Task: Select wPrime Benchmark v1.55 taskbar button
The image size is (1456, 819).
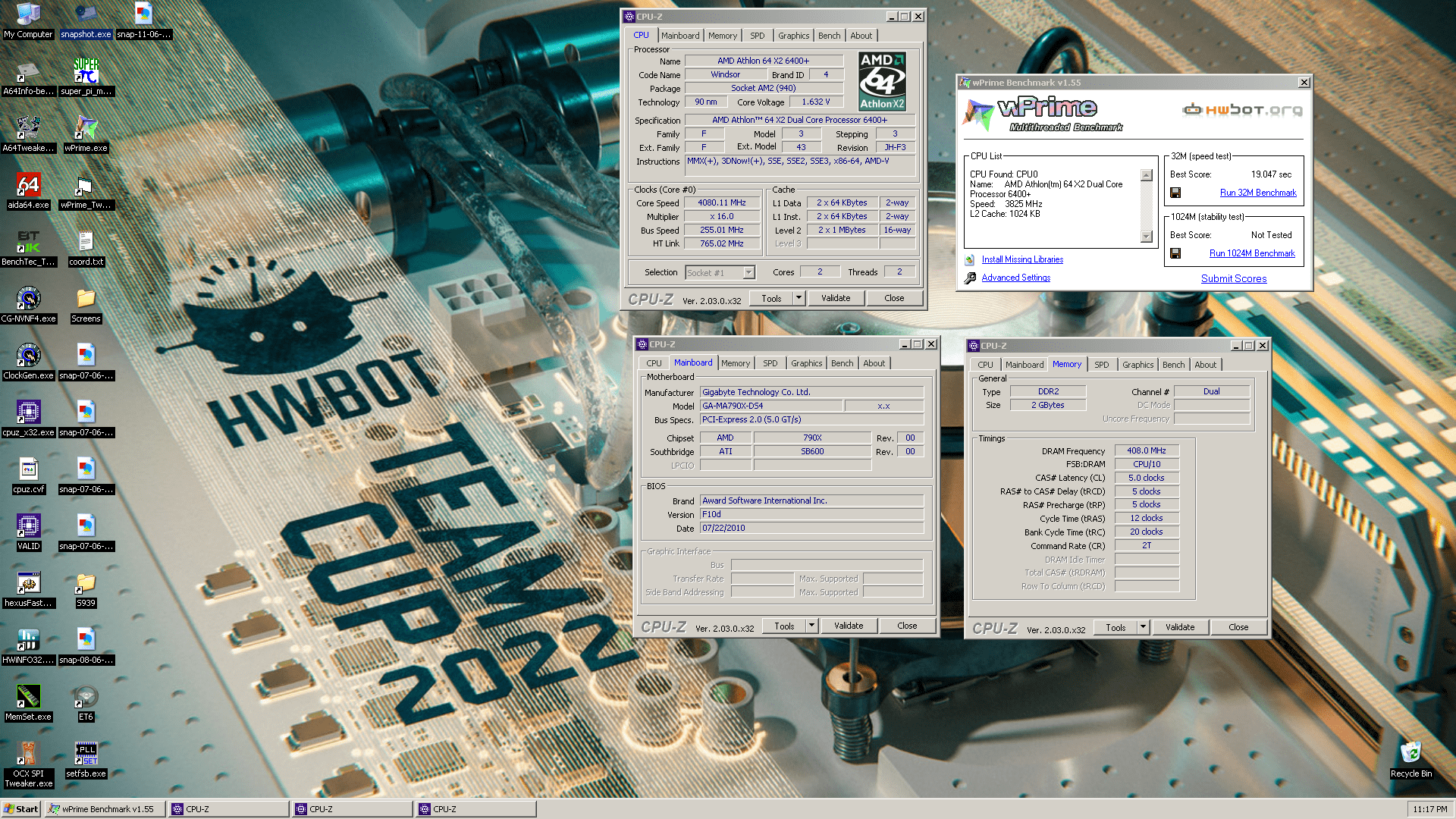Action: (x=105, y=809)
